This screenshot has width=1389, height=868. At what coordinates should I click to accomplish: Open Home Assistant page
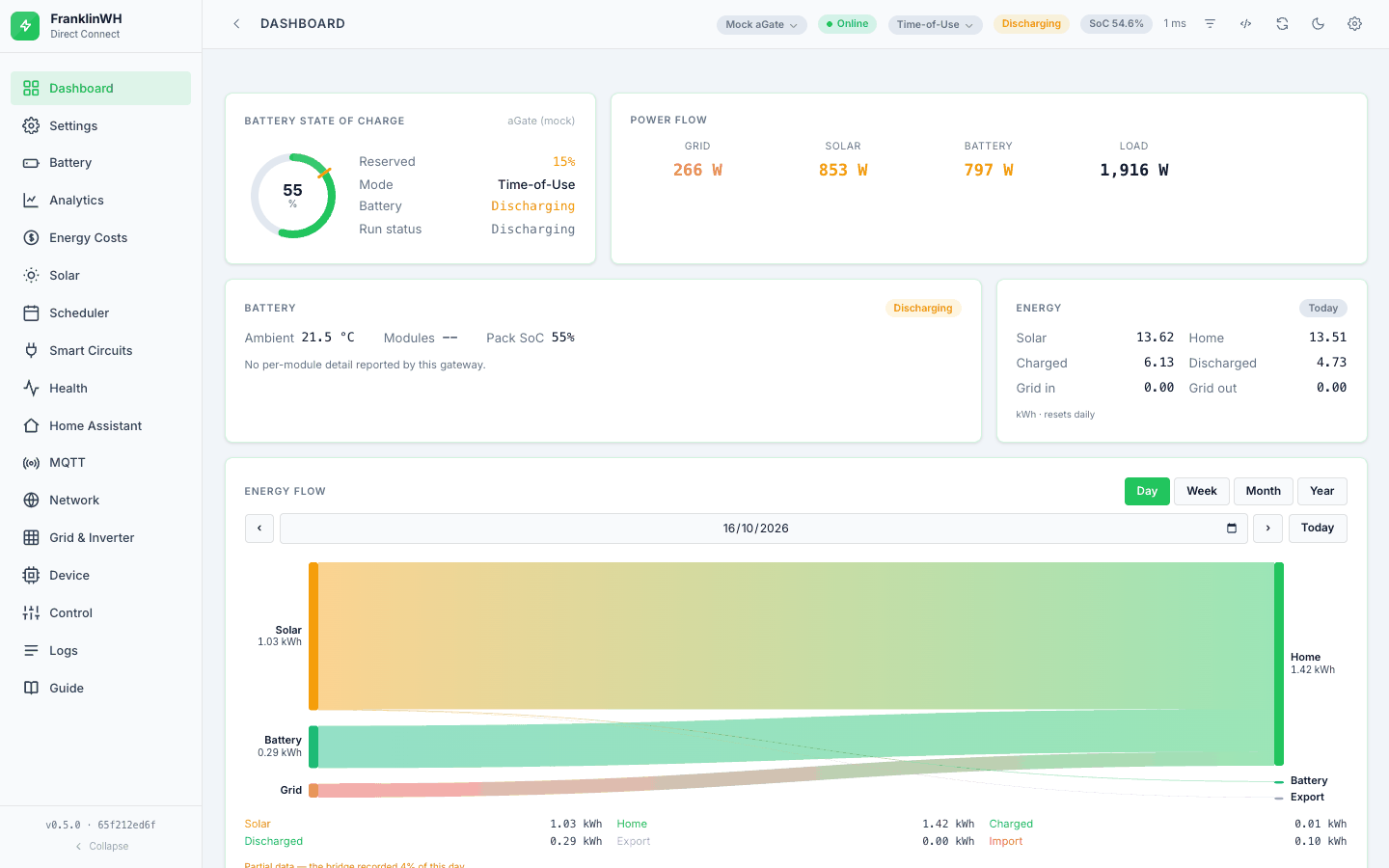click(x=100, y=426)
